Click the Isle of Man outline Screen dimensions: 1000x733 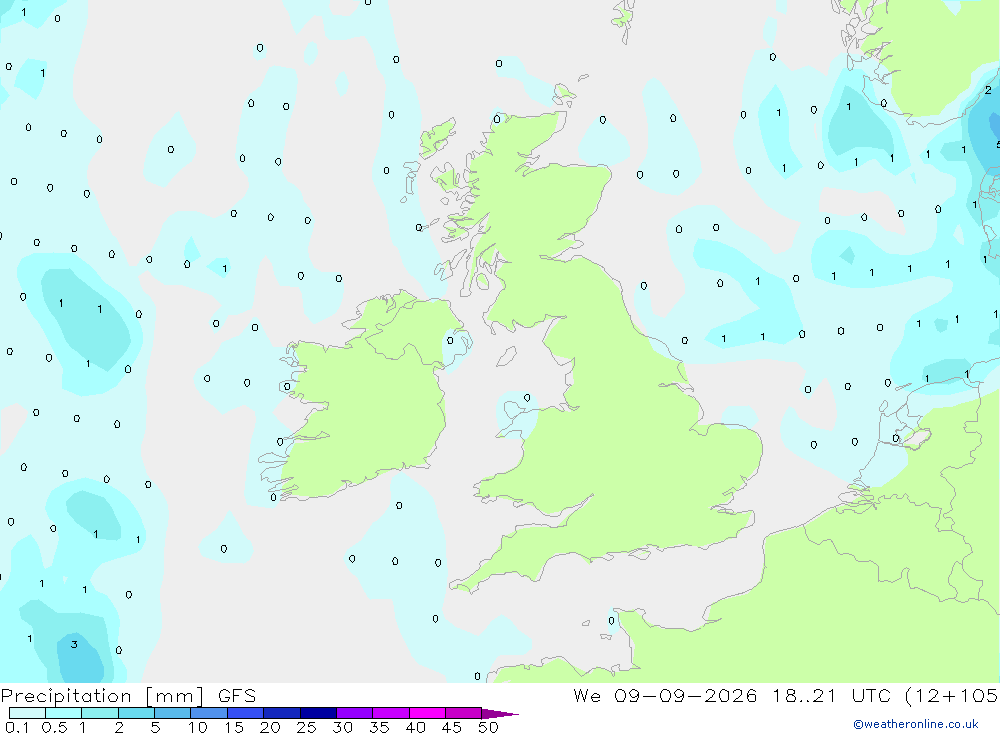click(506, 356)
